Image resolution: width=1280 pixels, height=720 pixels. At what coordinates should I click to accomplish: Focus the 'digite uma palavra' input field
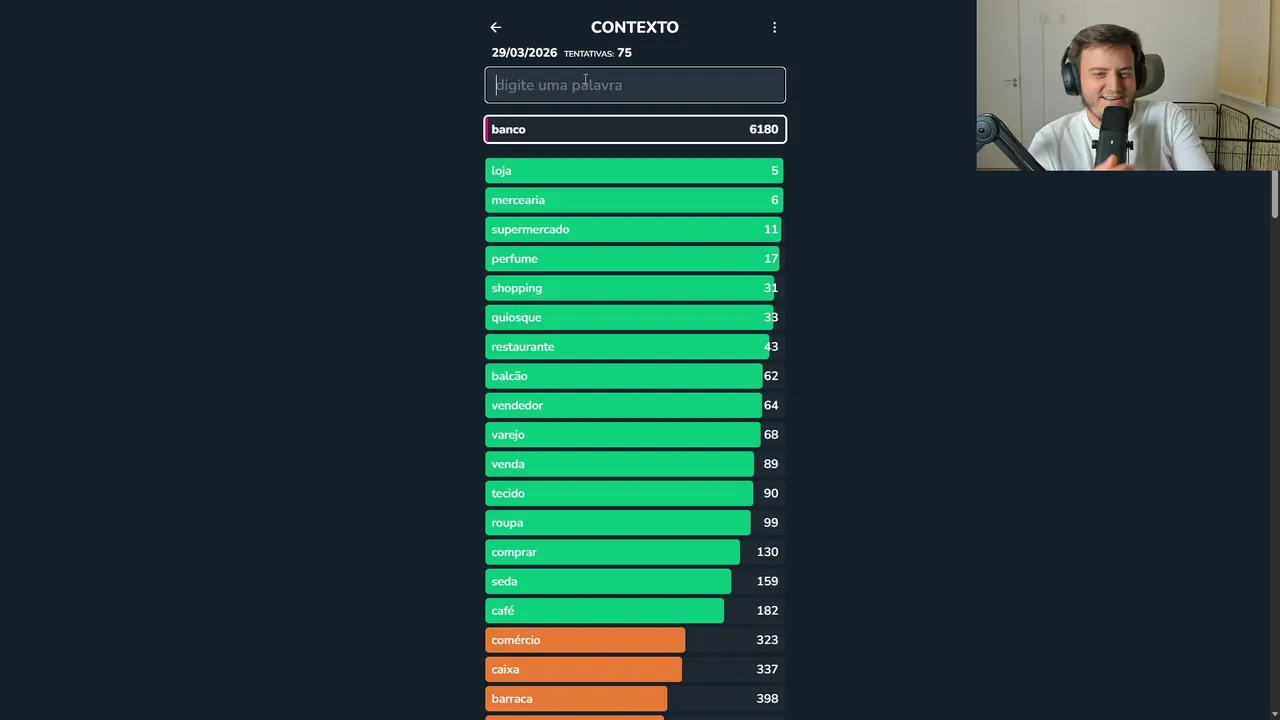[x=635, y=85]
